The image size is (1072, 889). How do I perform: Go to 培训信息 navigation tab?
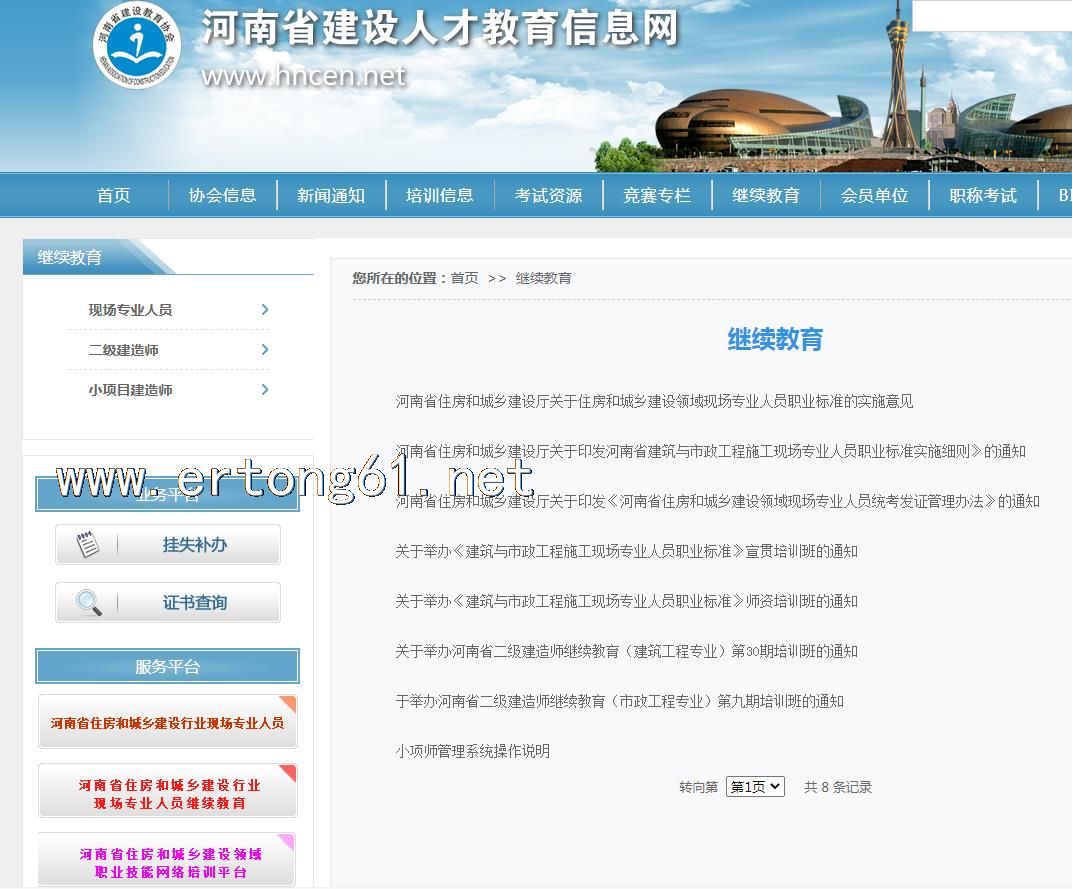(439, 196)
